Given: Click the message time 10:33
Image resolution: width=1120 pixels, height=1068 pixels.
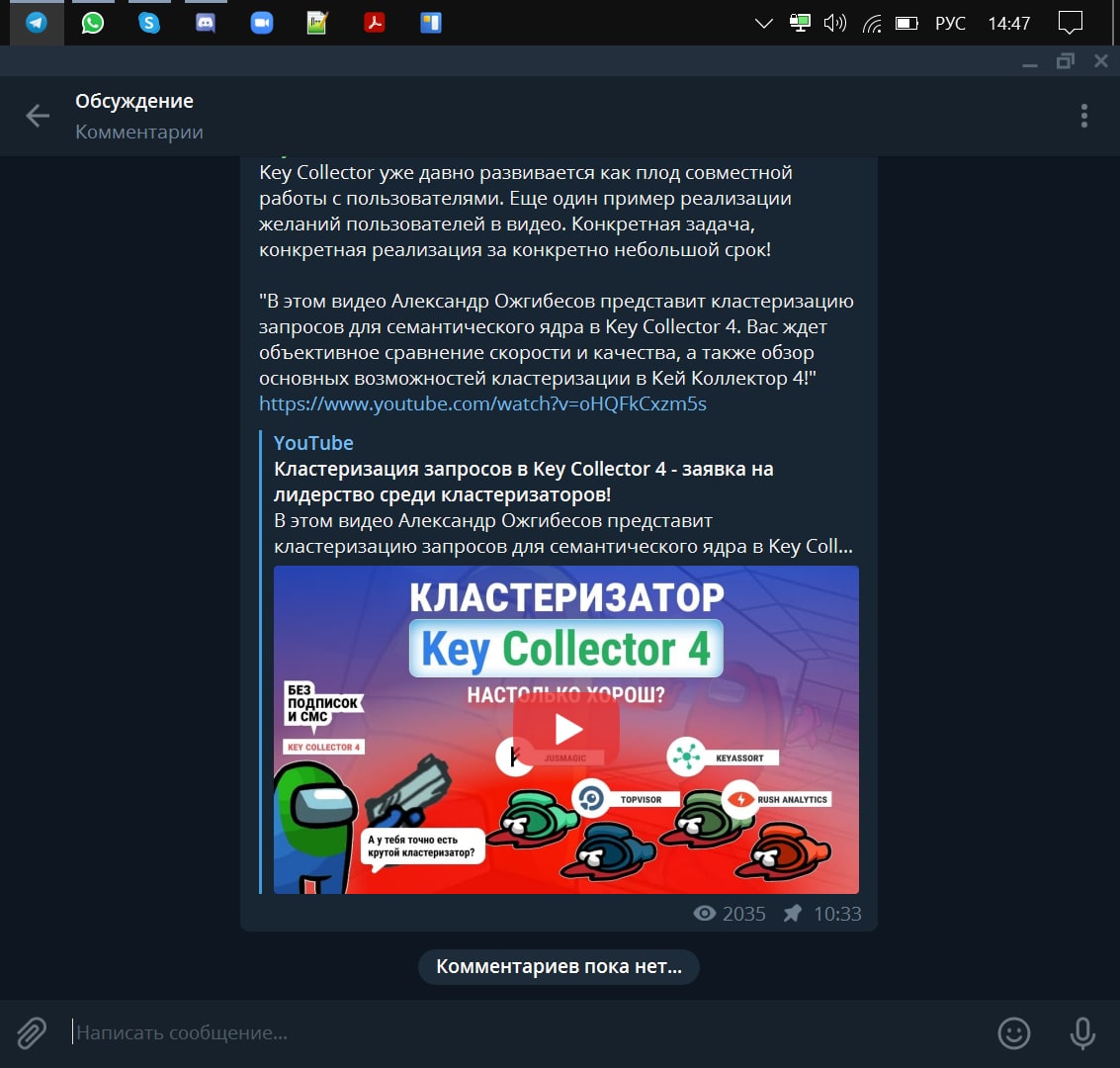Looking at the screenshot, I should click(837, 914).
